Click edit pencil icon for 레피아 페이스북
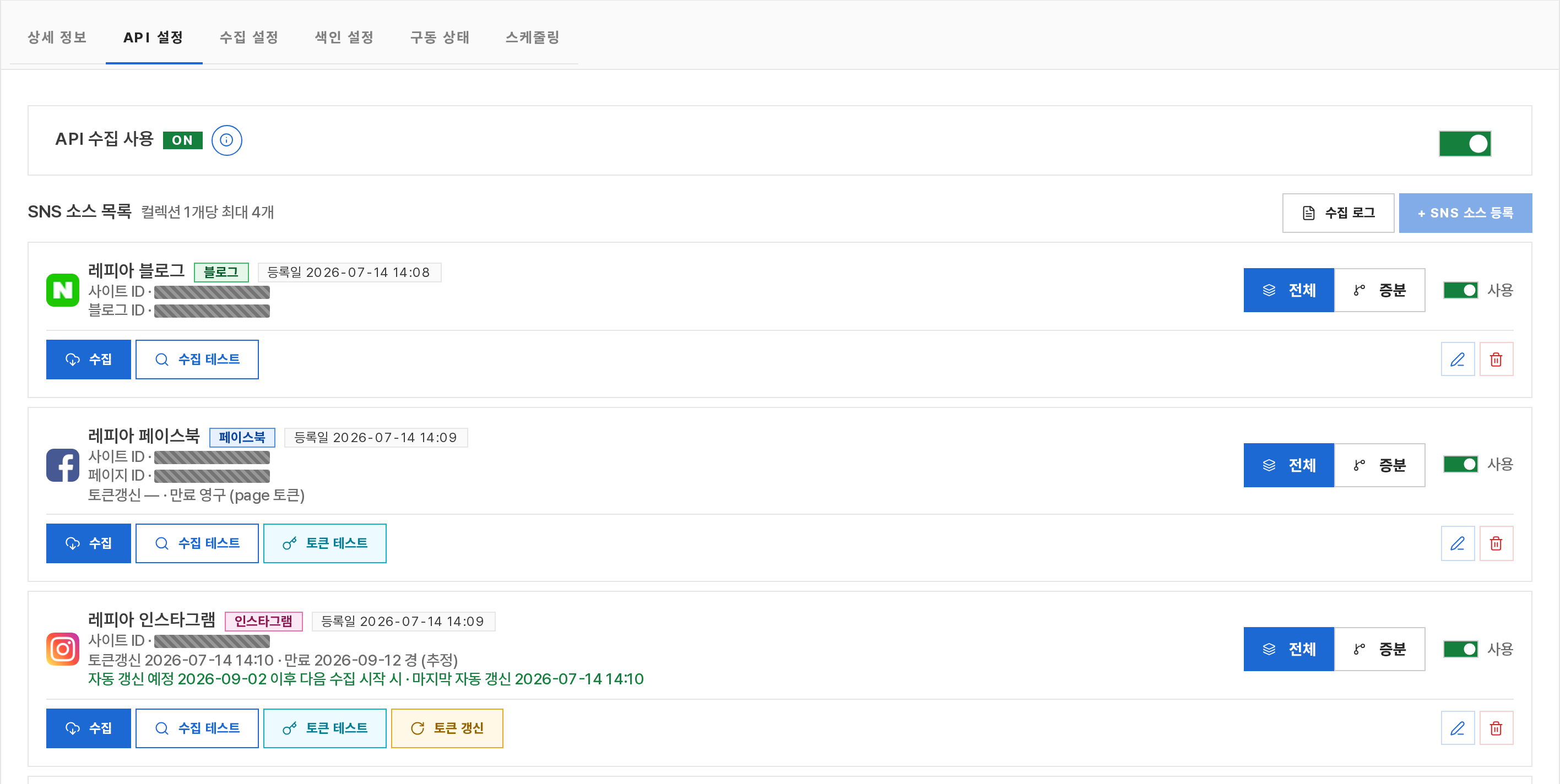Screen dimensions: 1560x784 pos(1457,543)
